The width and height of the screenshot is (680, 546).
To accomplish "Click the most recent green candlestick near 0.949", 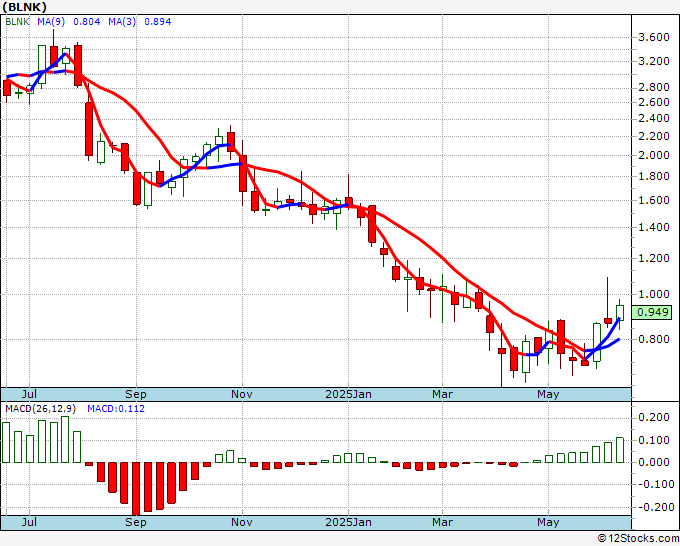I will tap(620, 313).
